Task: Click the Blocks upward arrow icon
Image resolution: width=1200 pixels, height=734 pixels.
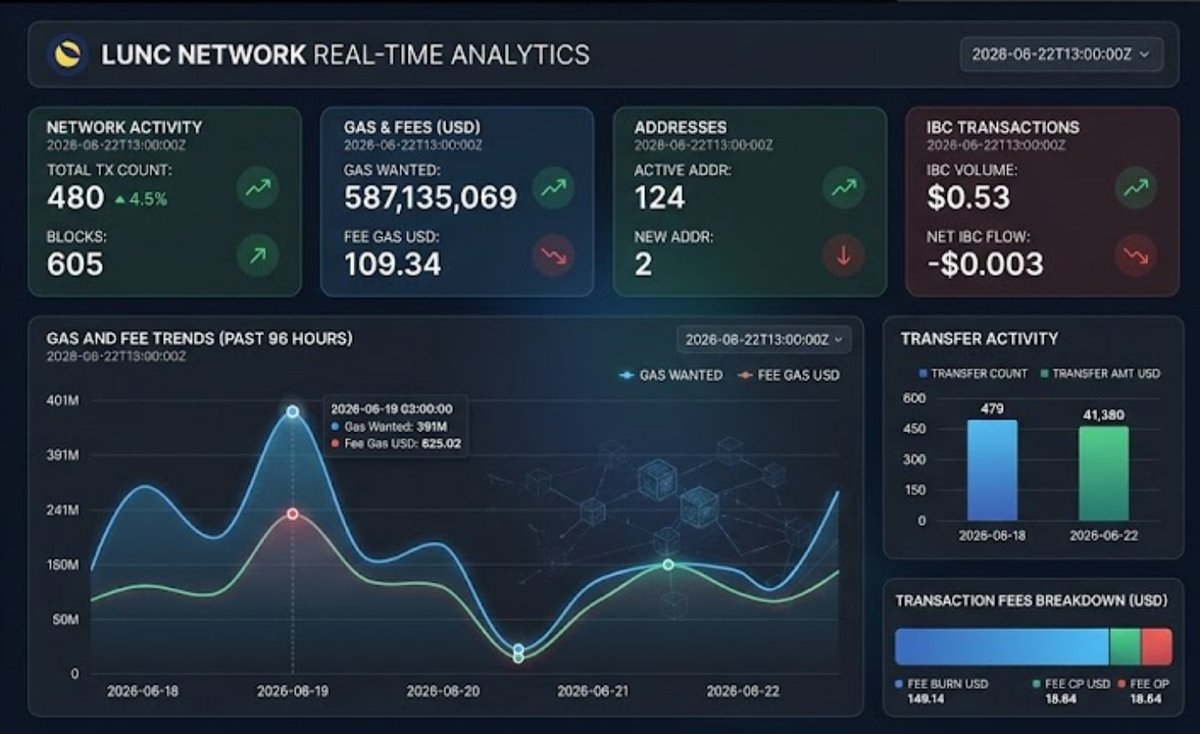Action: pyautogui.click(x=258, y=257)
